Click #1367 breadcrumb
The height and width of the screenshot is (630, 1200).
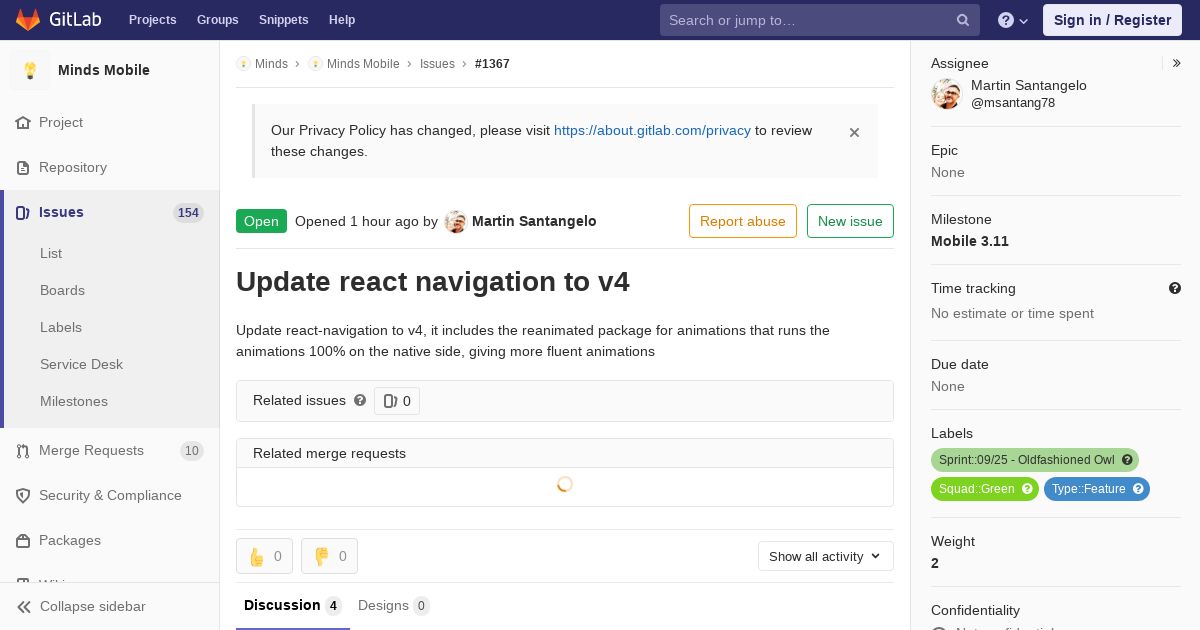pos(492,64)
